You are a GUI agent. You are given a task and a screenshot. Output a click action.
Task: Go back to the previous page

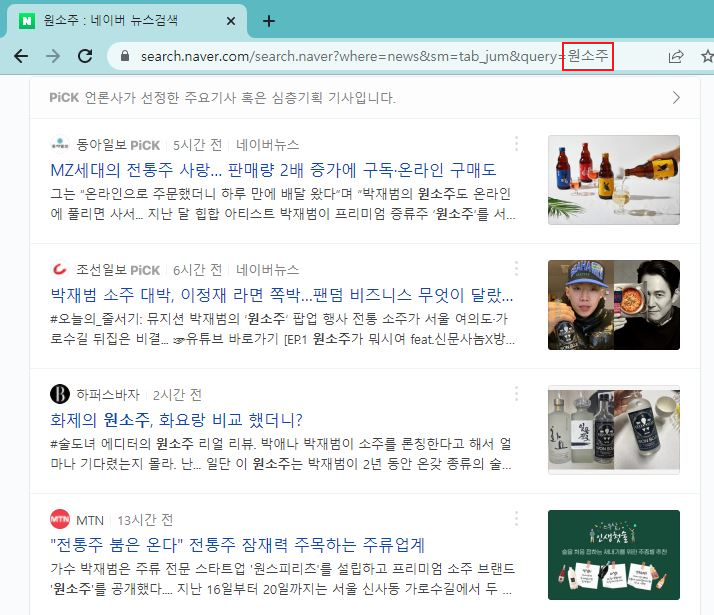pyautogui.click(x=21, y=56)
